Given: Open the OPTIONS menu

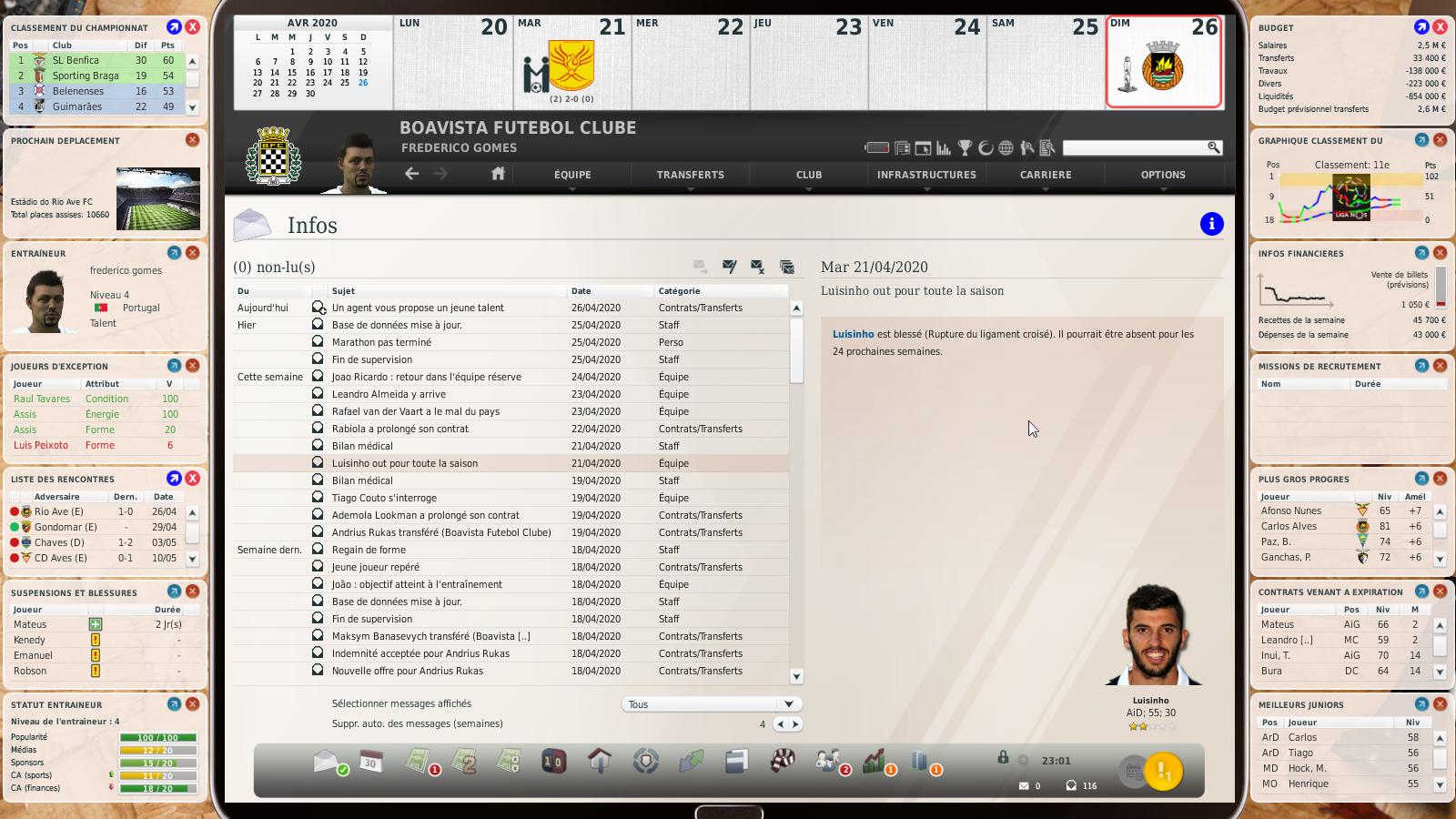Looking at the screenshot, I should click(1163, 175).
